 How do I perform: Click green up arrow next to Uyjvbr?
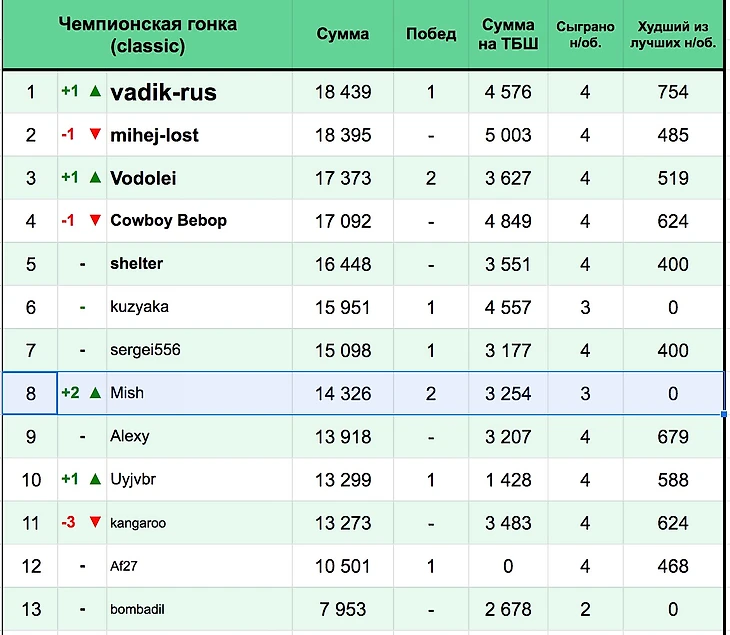[x=95, y=479]
